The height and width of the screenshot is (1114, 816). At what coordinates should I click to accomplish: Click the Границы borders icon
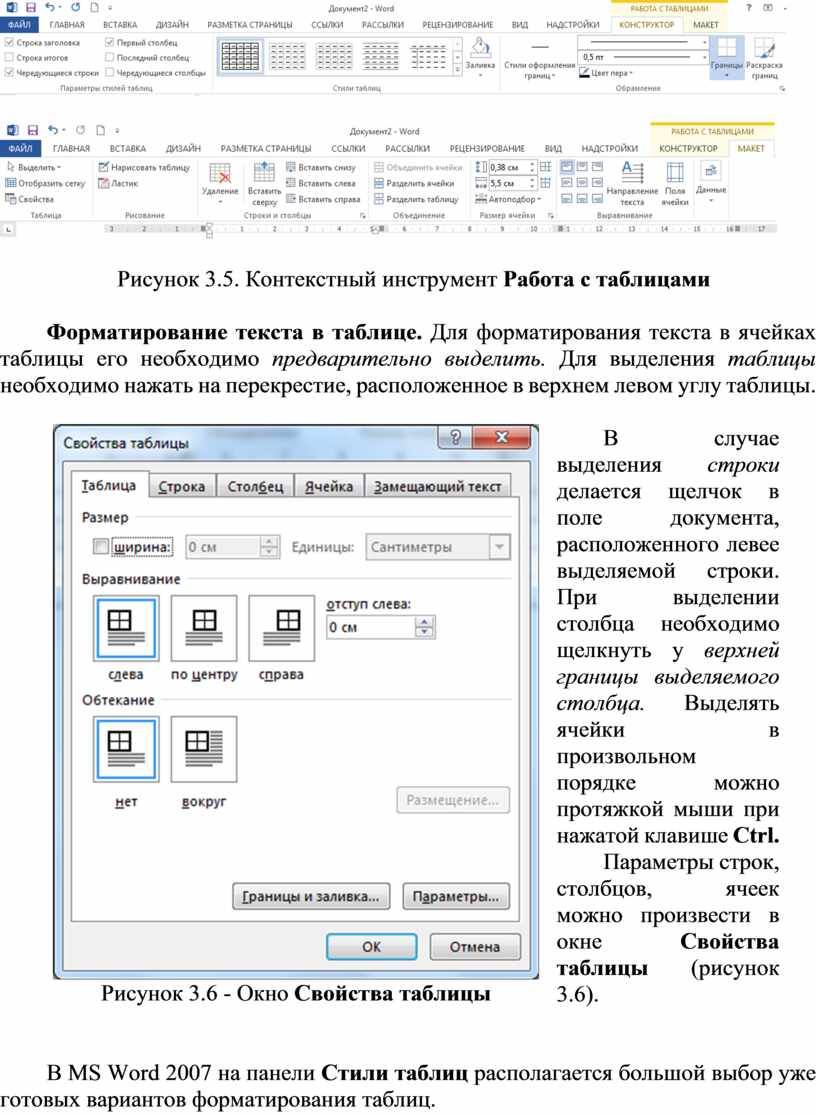pyautogui.click(x=727, y=48)
